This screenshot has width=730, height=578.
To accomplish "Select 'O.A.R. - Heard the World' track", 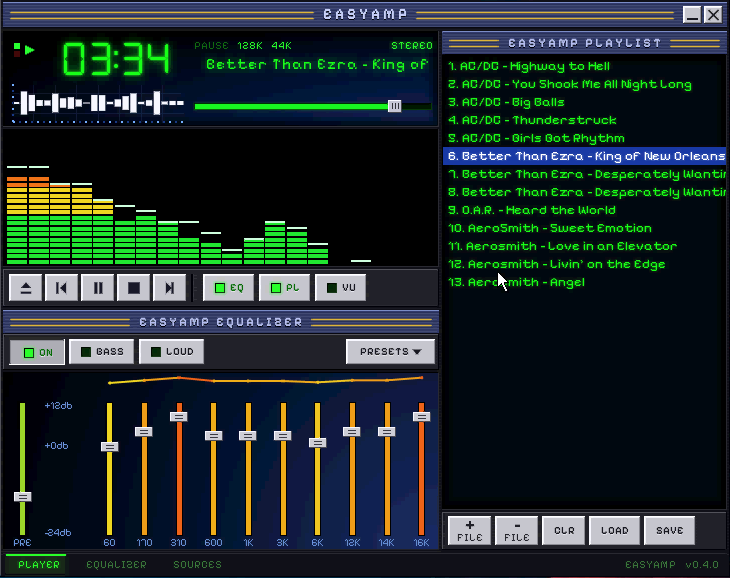I will (x=584, y=210).
